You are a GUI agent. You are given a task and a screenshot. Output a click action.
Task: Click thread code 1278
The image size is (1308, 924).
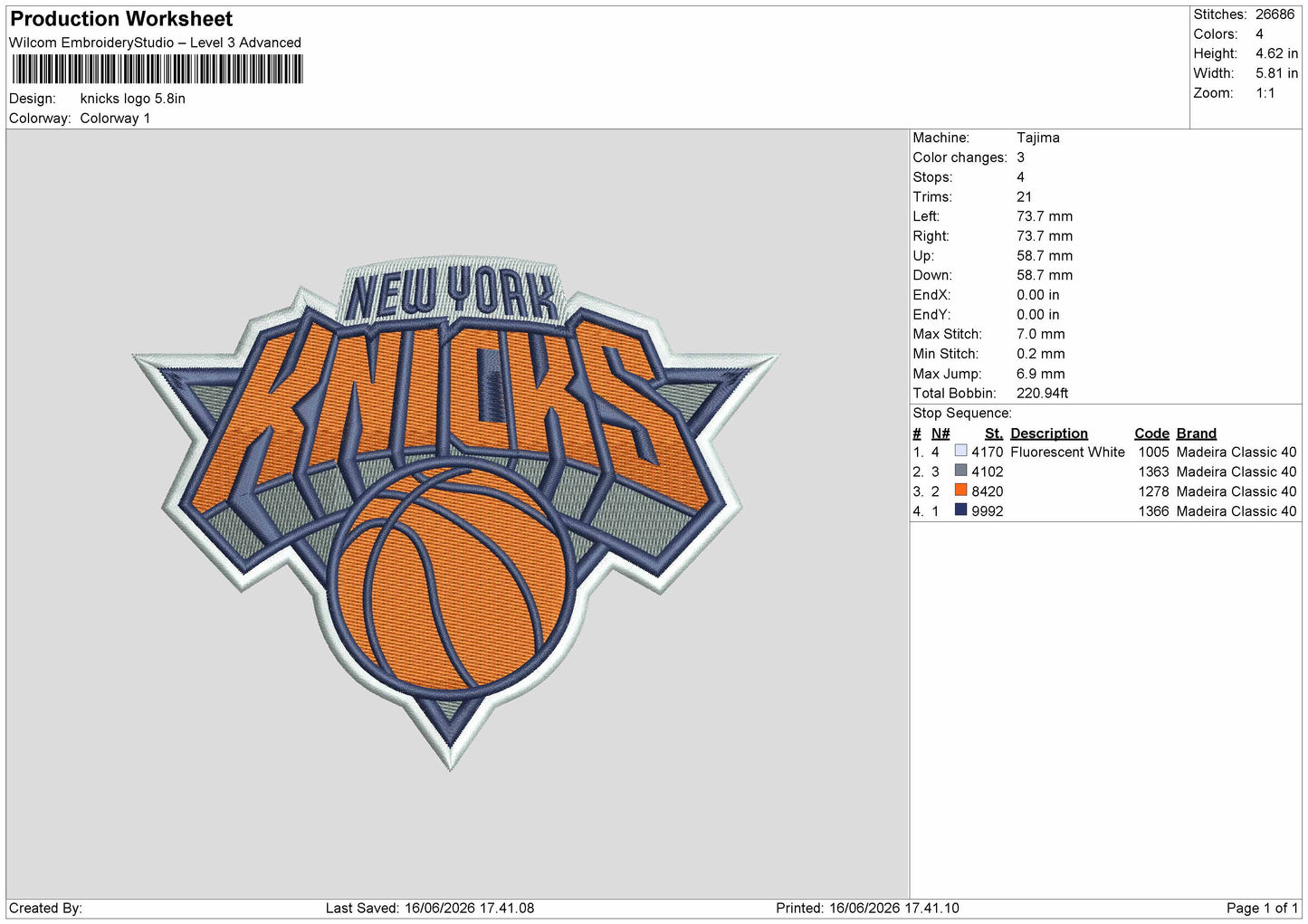[x=1153, y=491]
